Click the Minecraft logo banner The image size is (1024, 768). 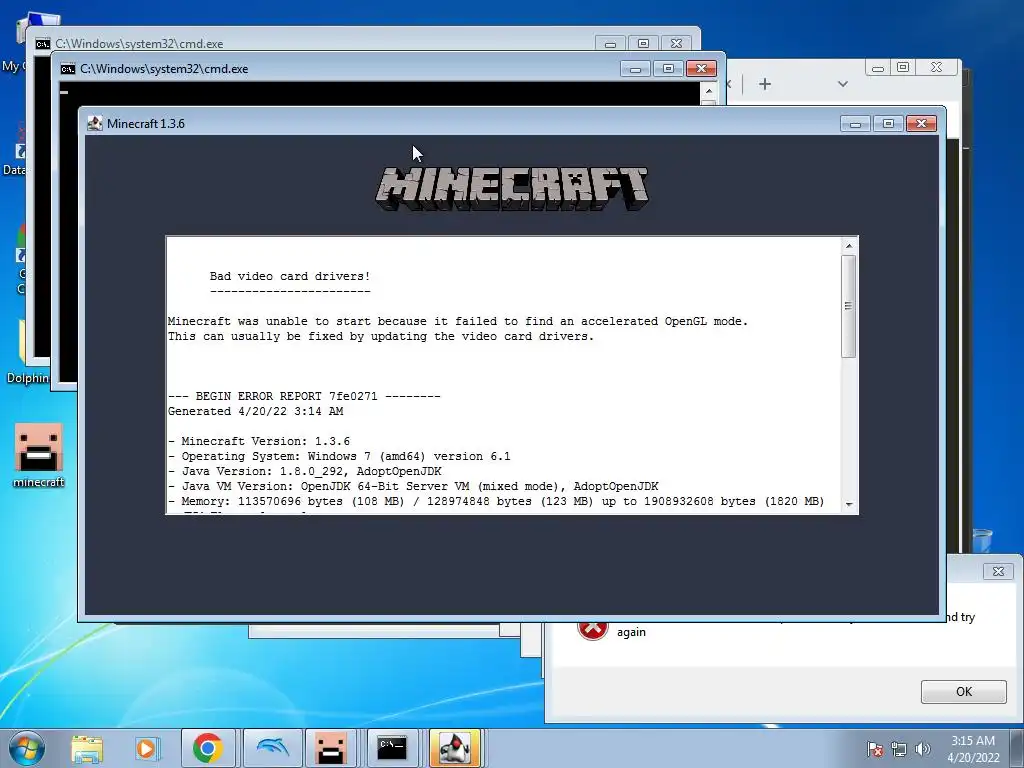[512, 188]
